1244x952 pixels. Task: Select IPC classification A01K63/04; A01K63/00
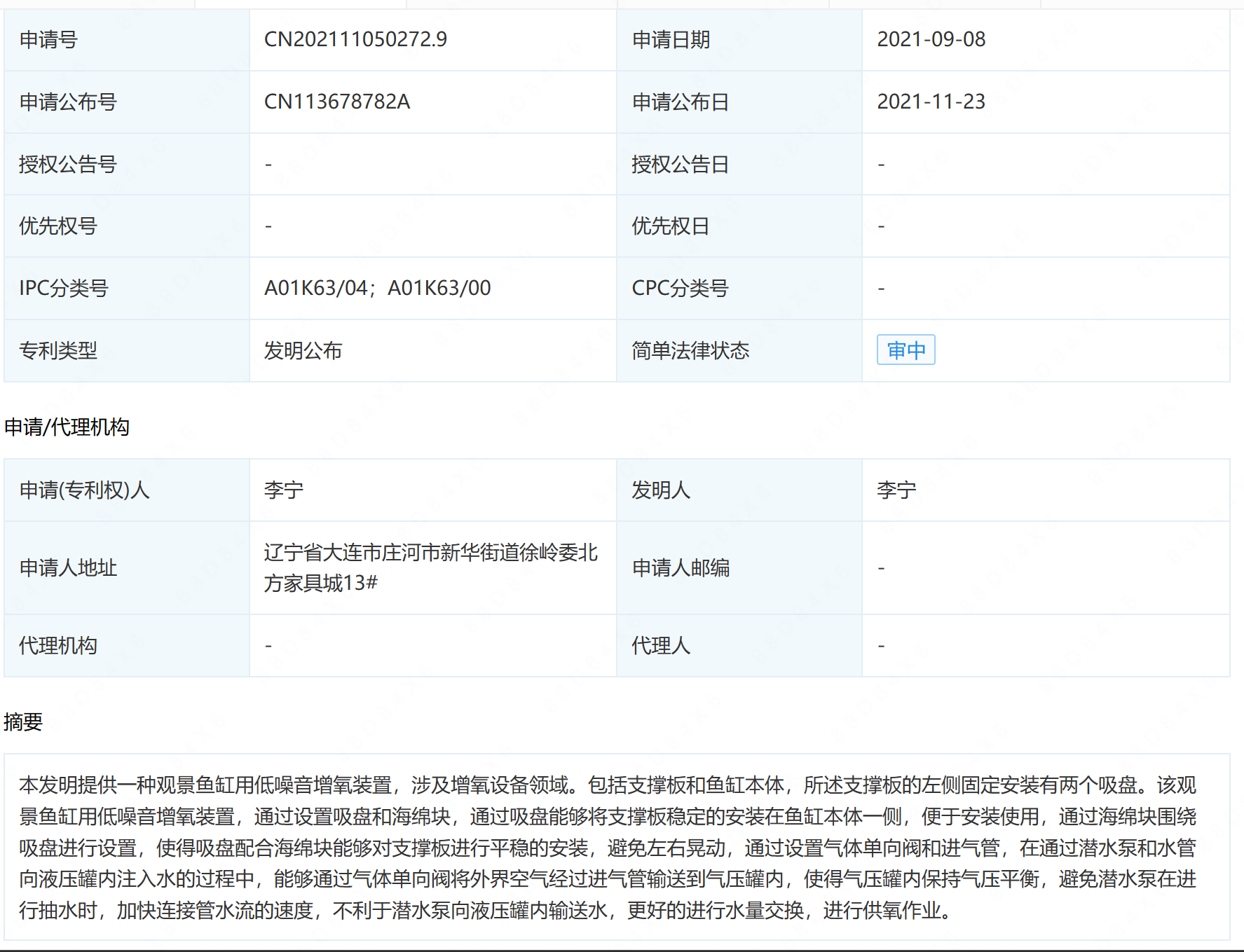click(x=378, y=288)
